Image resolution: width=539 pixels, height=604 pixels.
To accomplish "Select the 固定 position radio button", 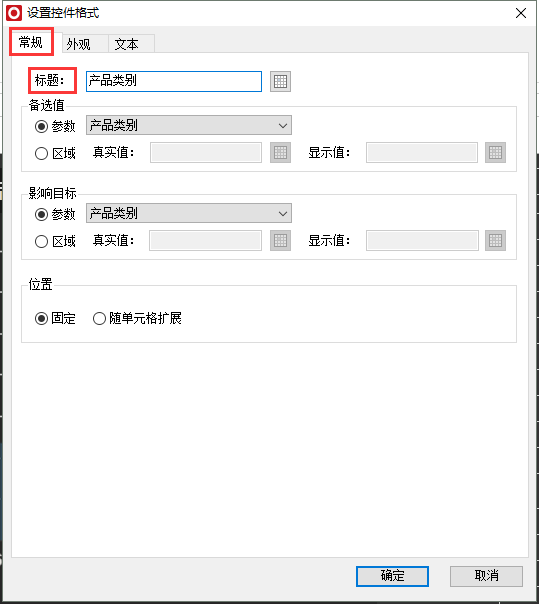I will (x=41, y=319).
